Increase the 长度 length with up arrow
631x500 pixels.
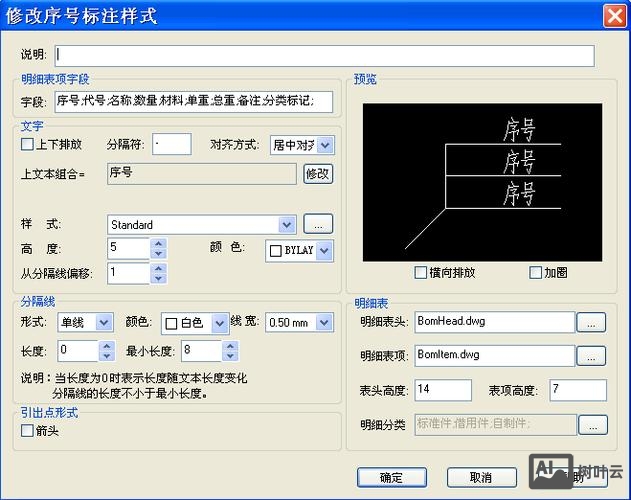[107, 346]
